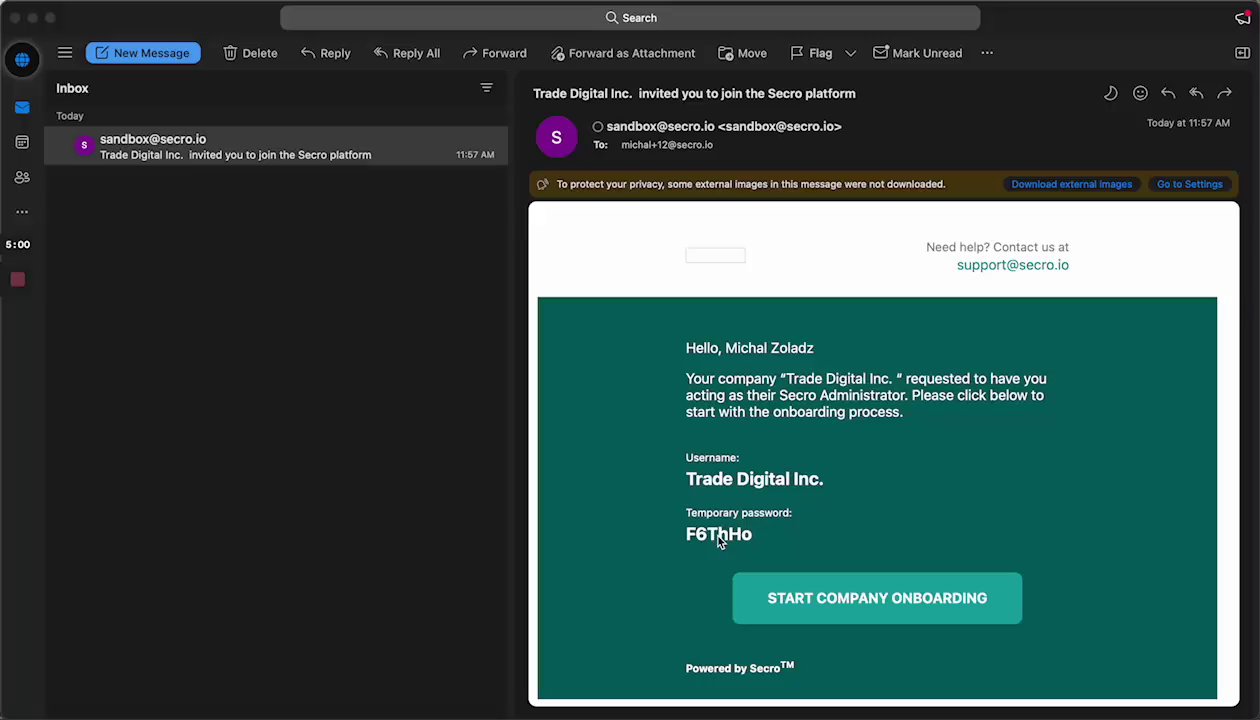Click the sender address sandbox@secro.io header
This screenshot has height=720, width=1260.
coord(724,127)
